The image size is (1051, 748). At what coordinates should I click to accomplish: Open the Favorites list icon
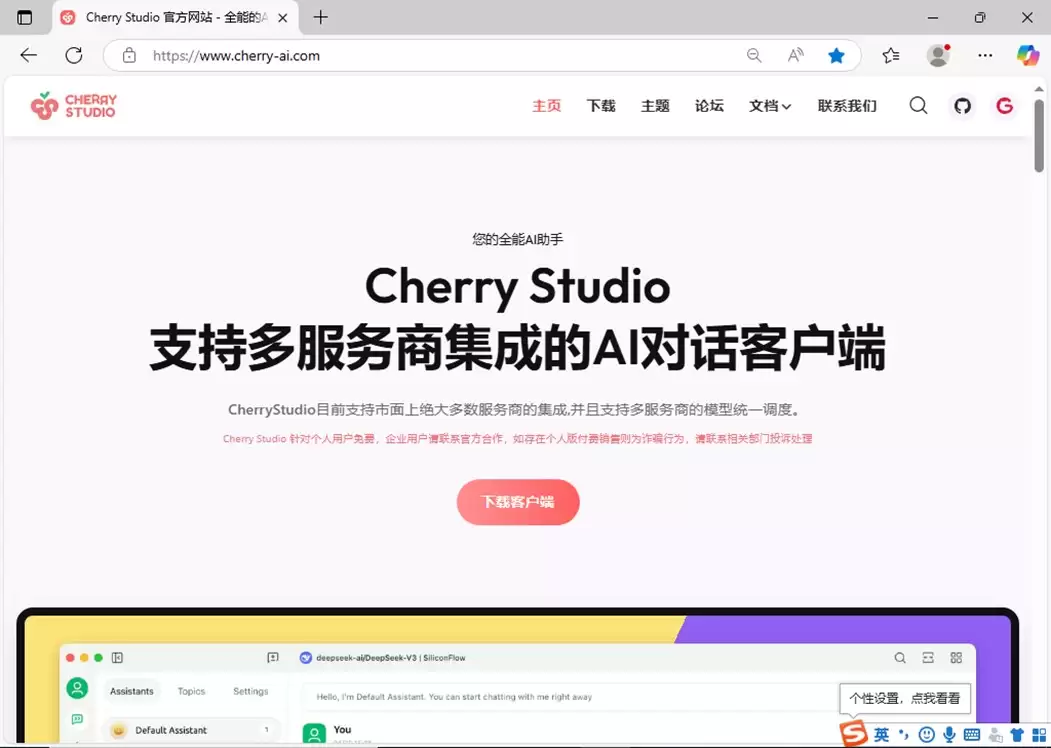pyautogui.click(x=891, y=56)
